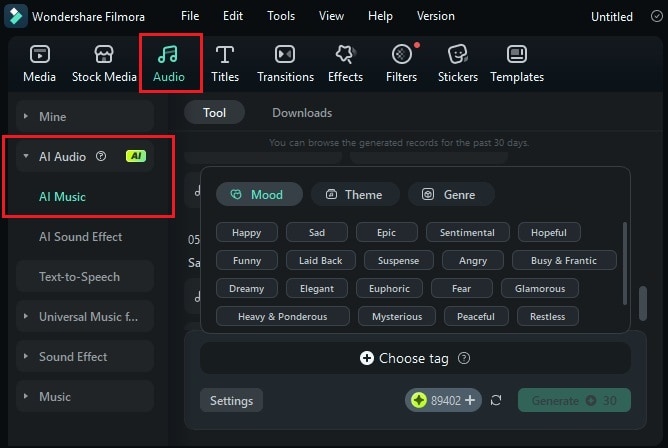
Task: Open the View menu
Action: pos(331,16)
